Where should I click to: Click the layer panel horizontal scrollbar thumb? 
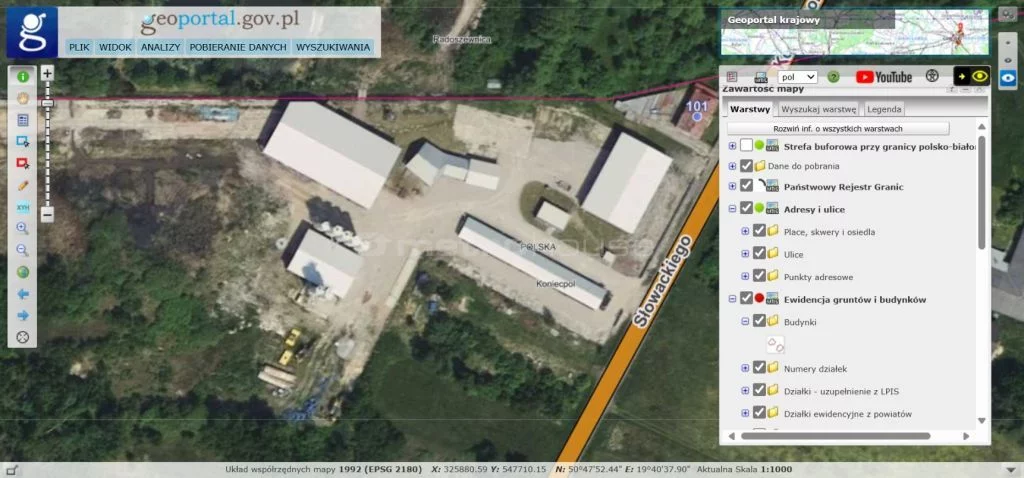(x=836, y=436)
